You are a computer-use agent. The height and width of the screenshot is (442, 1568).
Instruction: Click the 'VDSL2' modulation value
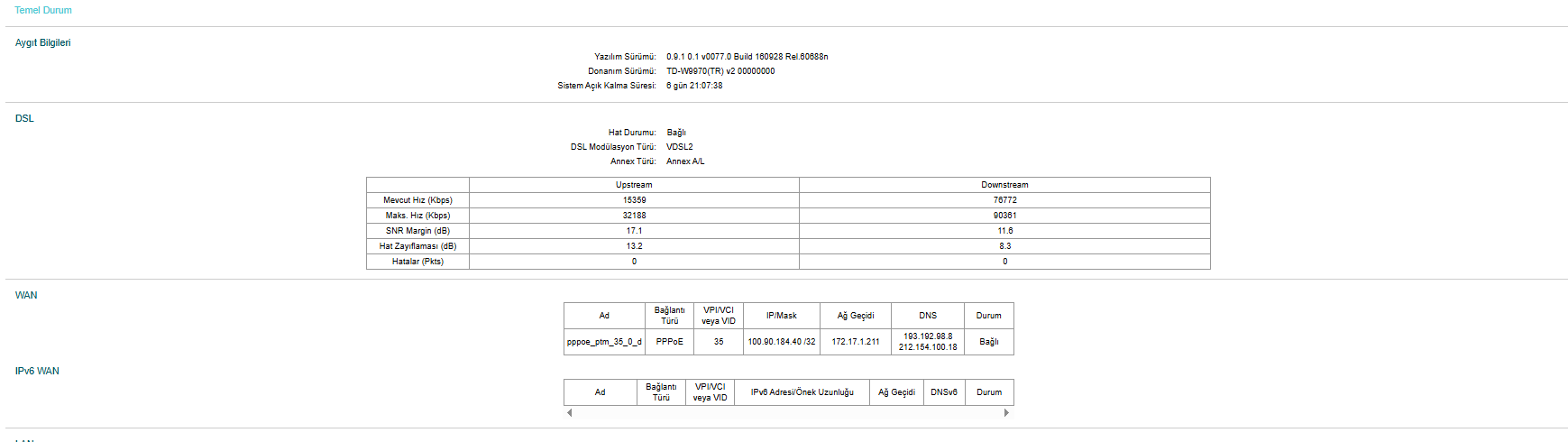[680, 147]
